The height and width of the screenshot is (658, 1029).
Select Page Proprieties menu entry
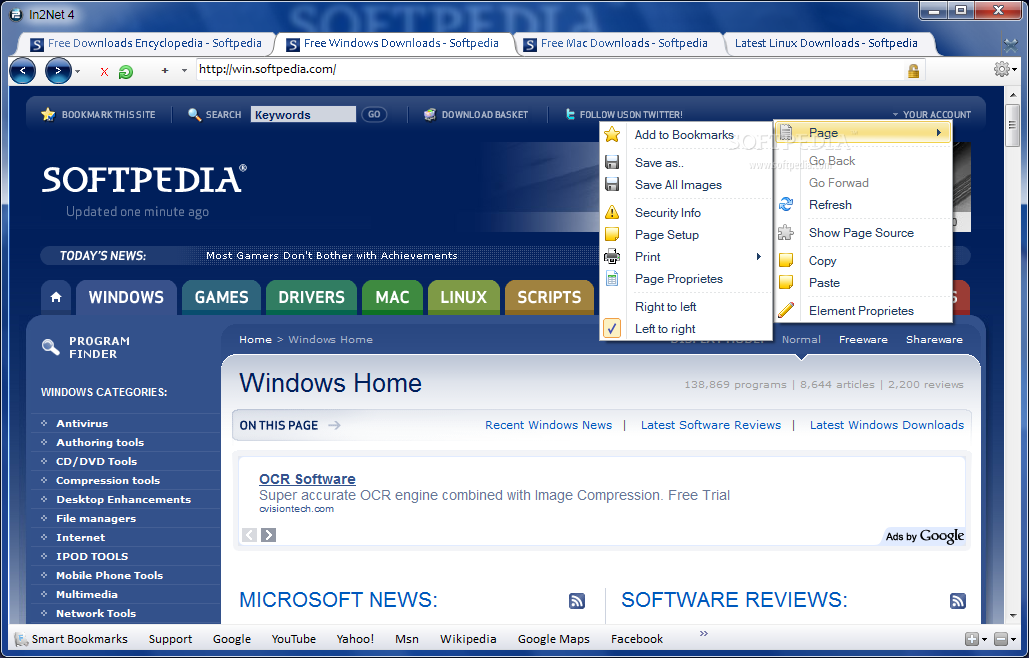pos(686,279)
